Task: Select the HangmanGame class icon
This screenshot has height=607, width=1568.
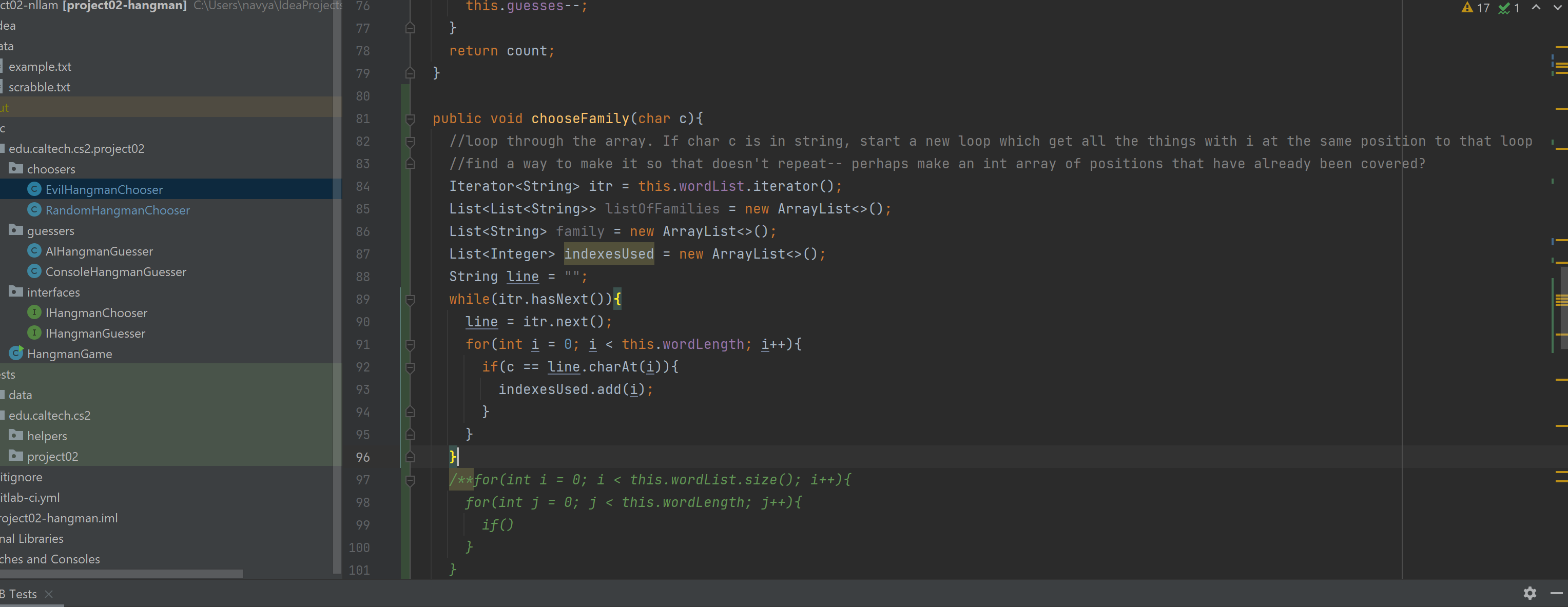Action: click(x=16, y=354)
